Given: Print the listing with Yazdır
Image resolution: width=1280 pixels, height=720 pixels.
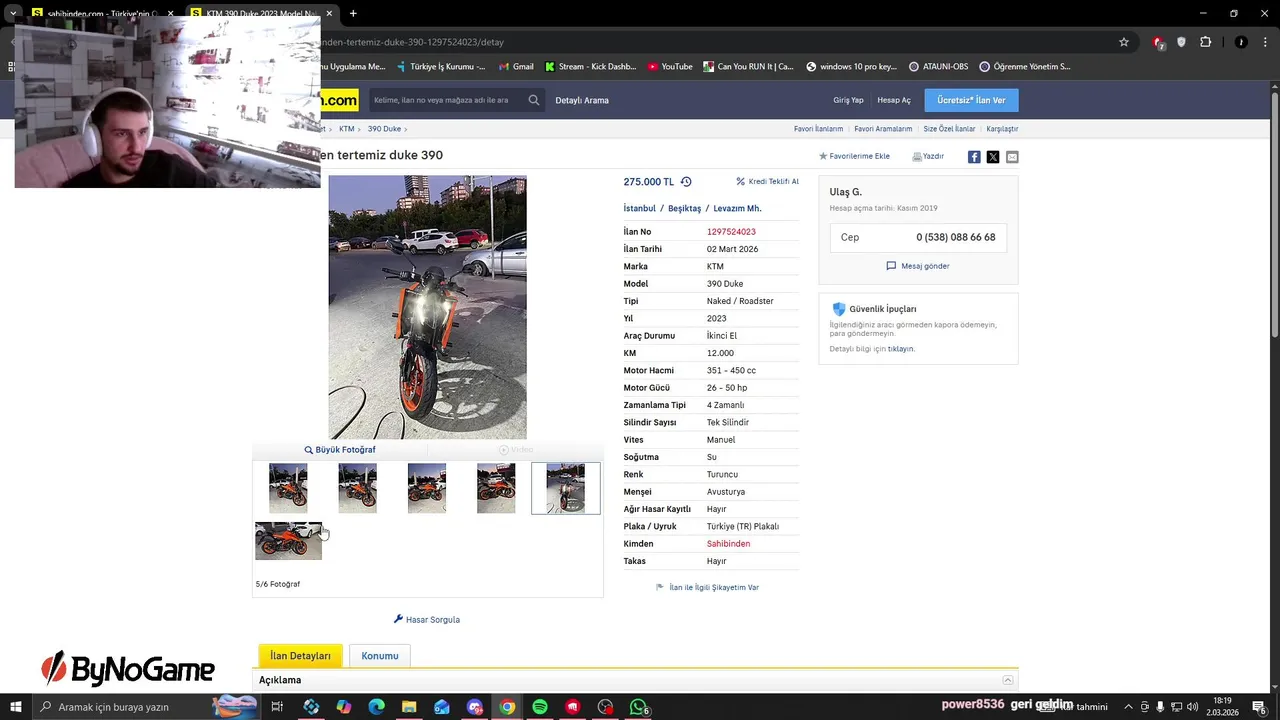Looking at the screenshot, I should click(x=928, y=157).
